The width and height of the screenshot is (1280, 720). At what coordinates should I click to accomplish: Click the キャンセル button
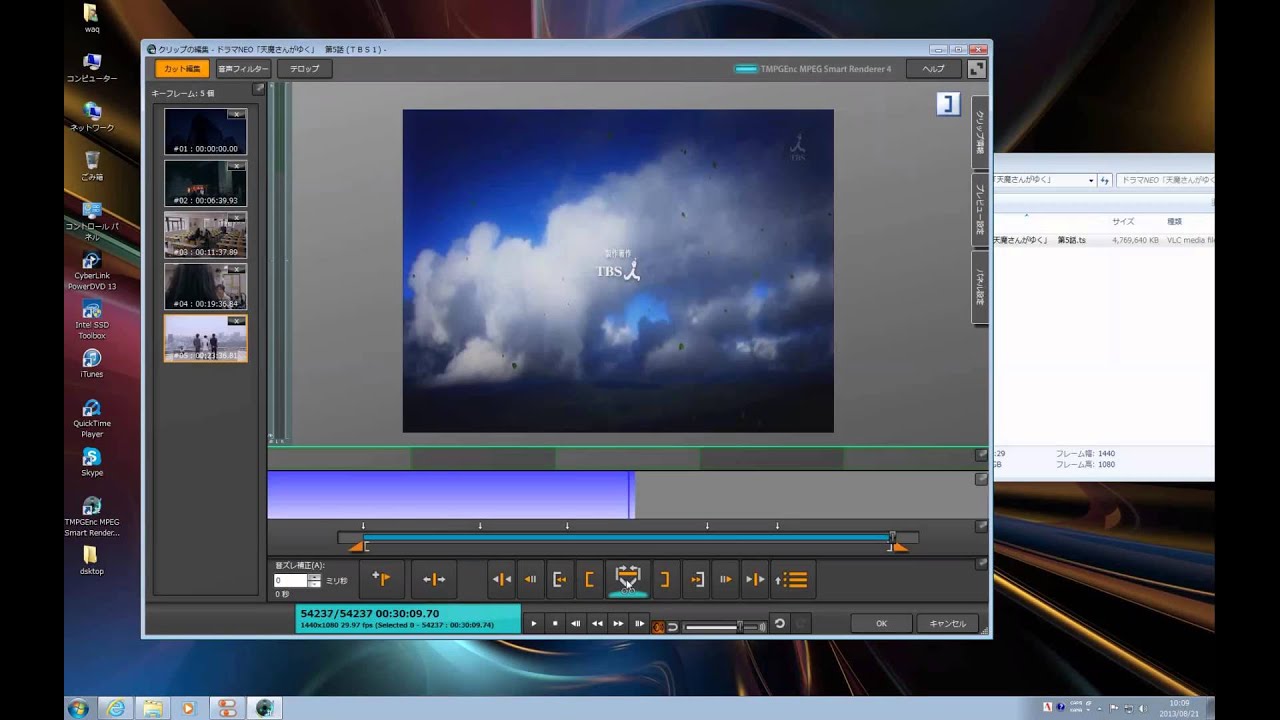(x=947, y=624)
